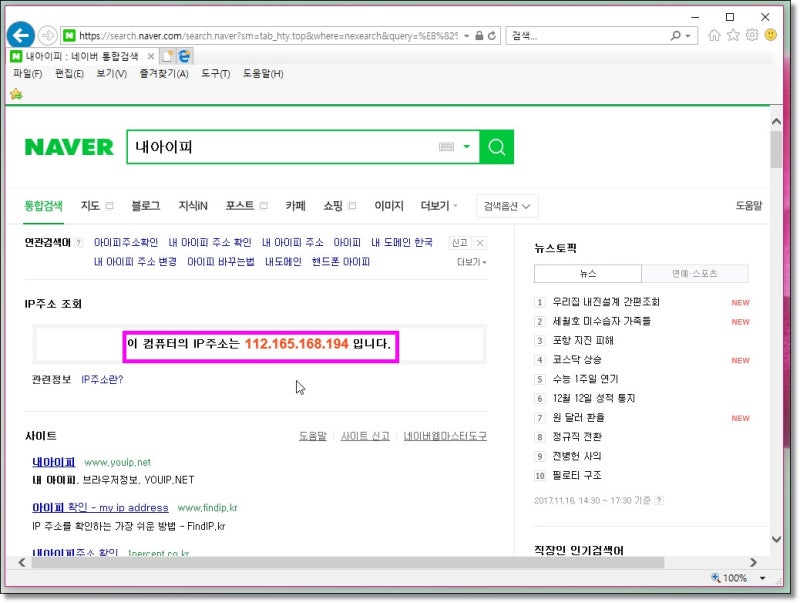Click the magnifier icon in browser search box
This screenshot has height=603, width=800.
point(676,36)
